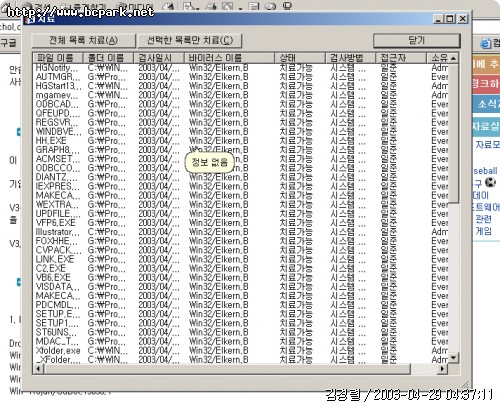Select the WINDBVE... file row
Viewport: 500px width, 407px height.
[x=241, y=132]
